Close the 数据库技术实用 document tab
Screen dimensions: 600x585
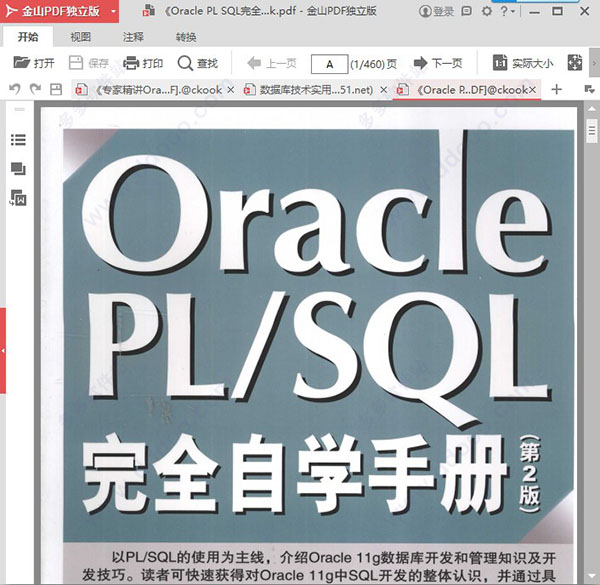click(x=384, y=90)
